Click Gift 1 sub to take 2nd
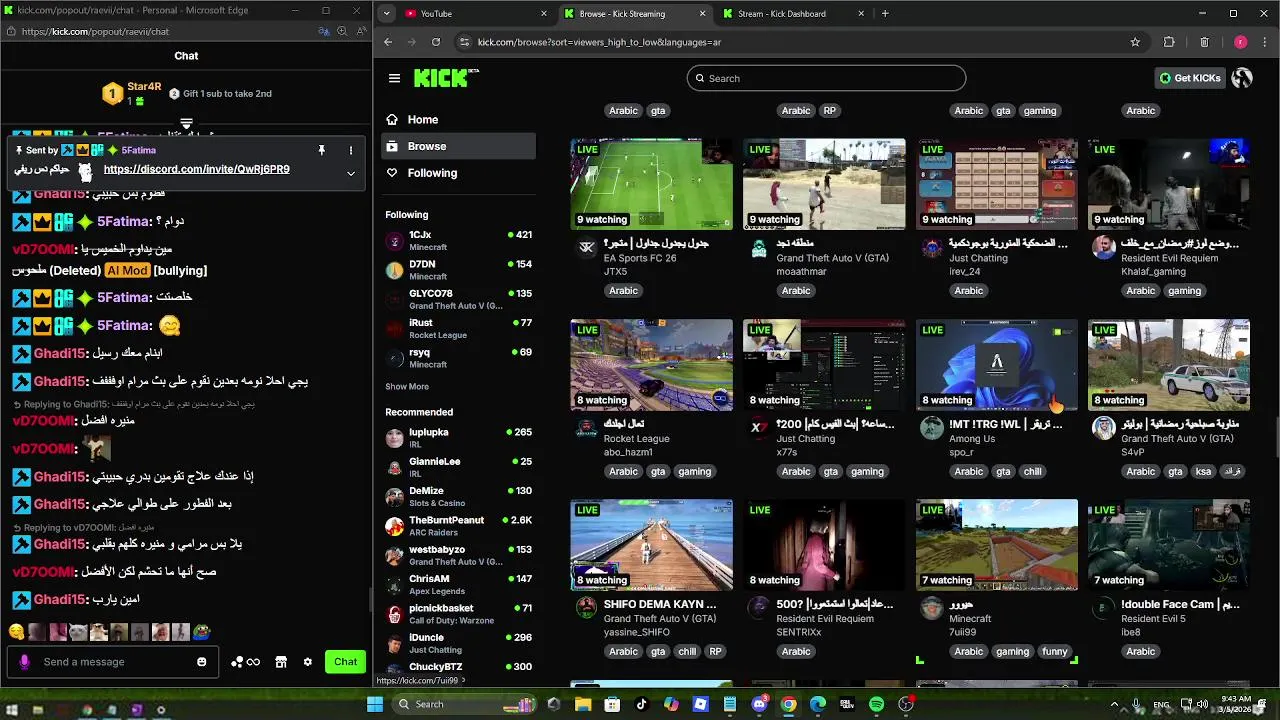The height and width of the screenshot is (720, 1280). pyautogui.click(x=220, y=94)
